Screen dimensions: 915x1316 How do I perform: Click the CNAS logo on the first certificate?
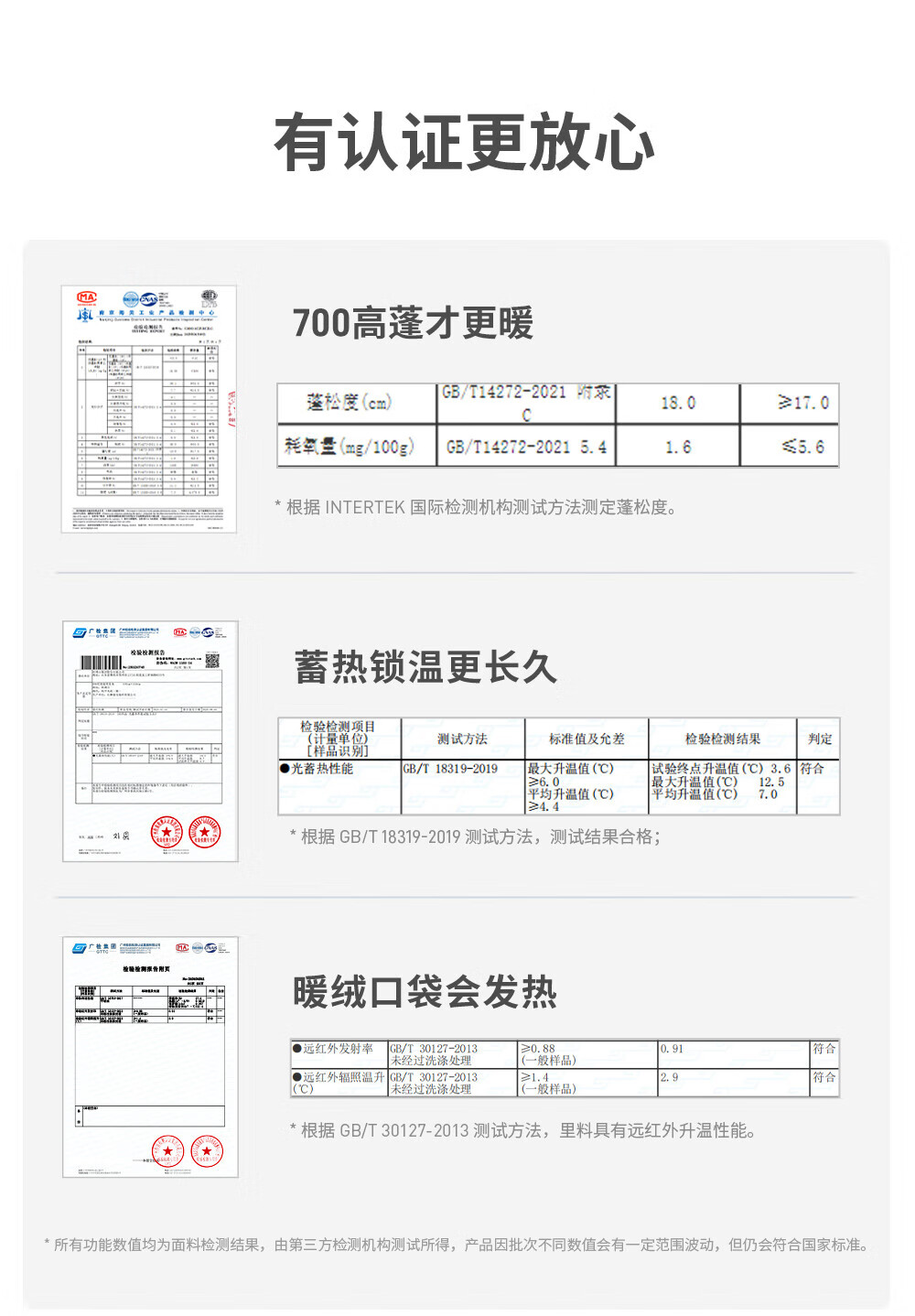point(148,298)
